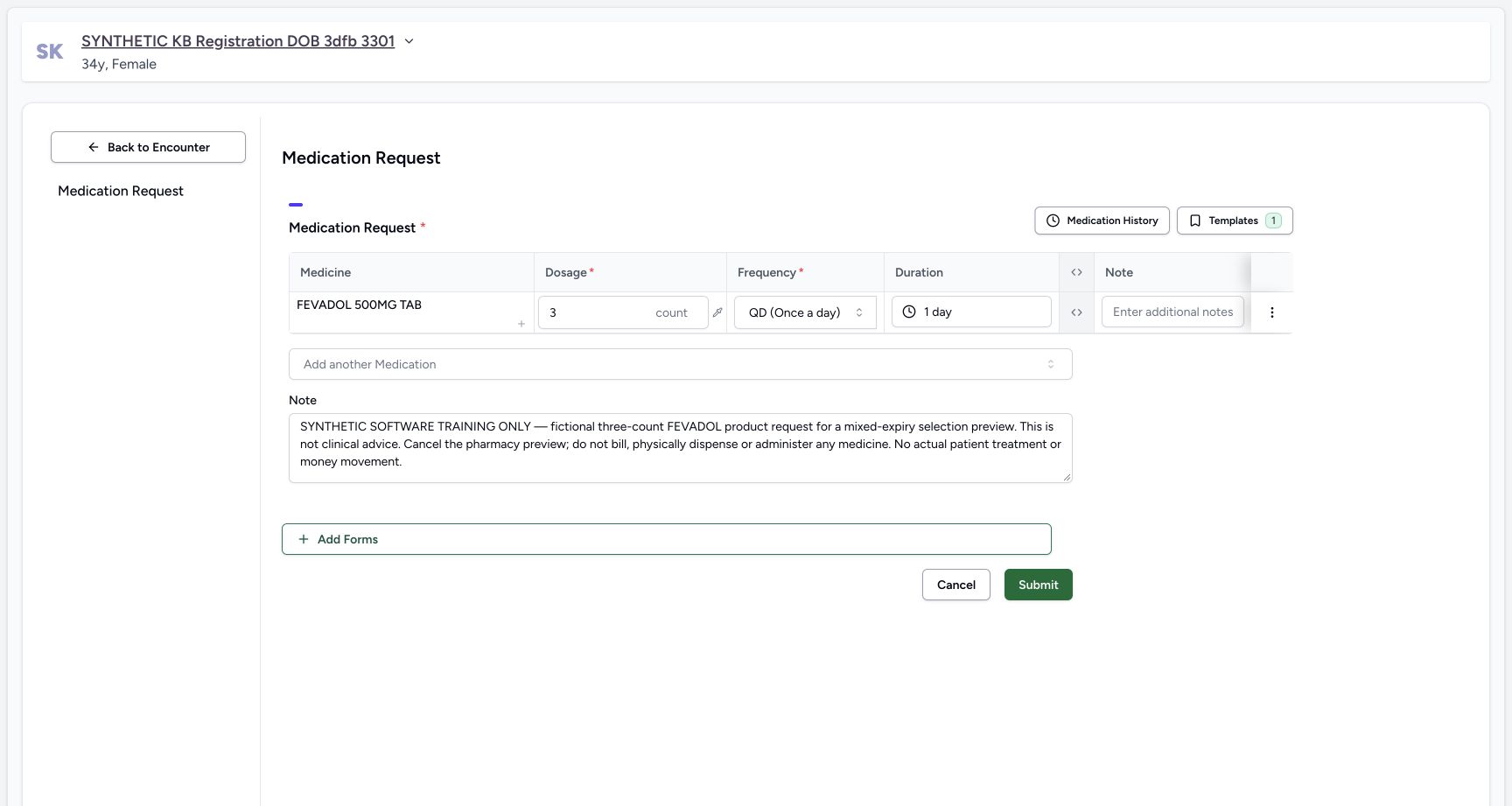
Task: Open Medication History
Action: click(x=1102, y=221)
